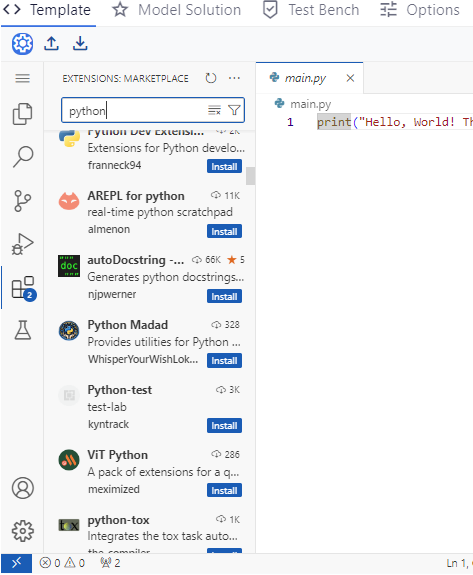This screenshot has width=473, height=575.
Task: Open the blue settings gear icon
Action: tap(22, 44)
